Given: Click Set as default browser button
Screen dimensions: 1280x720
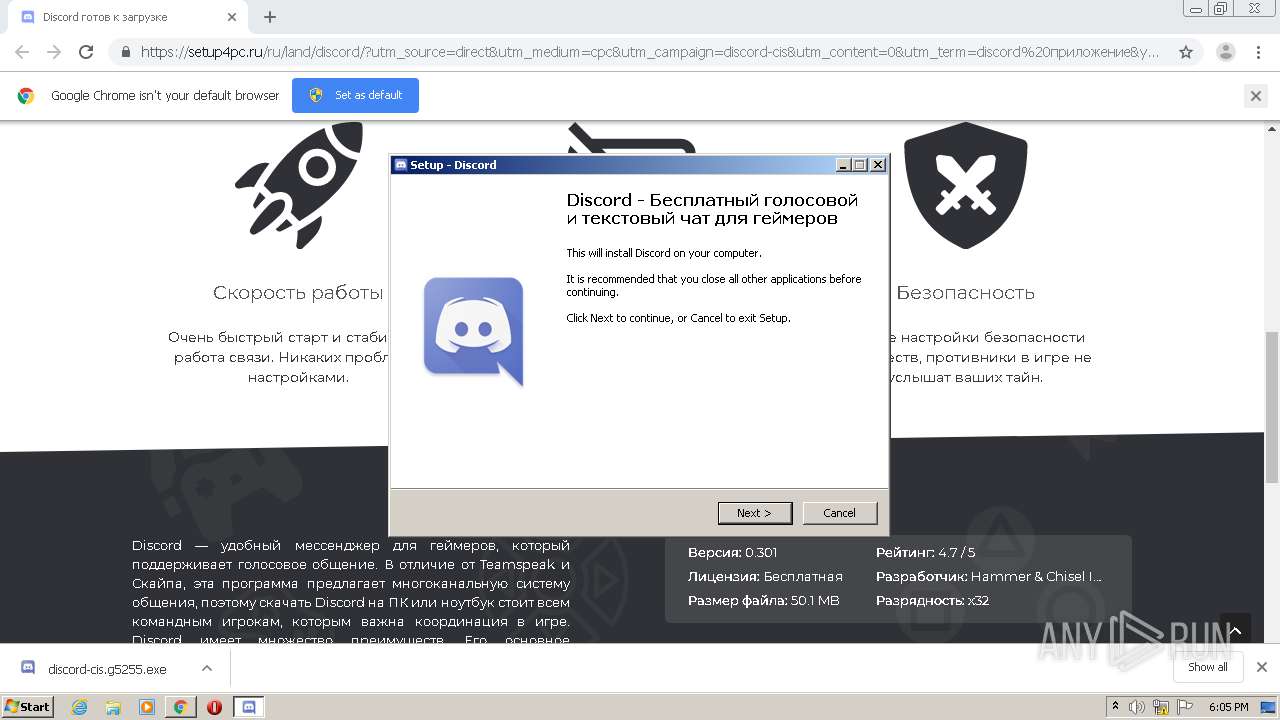Looking at the screenshot, I should click(355, 95).
